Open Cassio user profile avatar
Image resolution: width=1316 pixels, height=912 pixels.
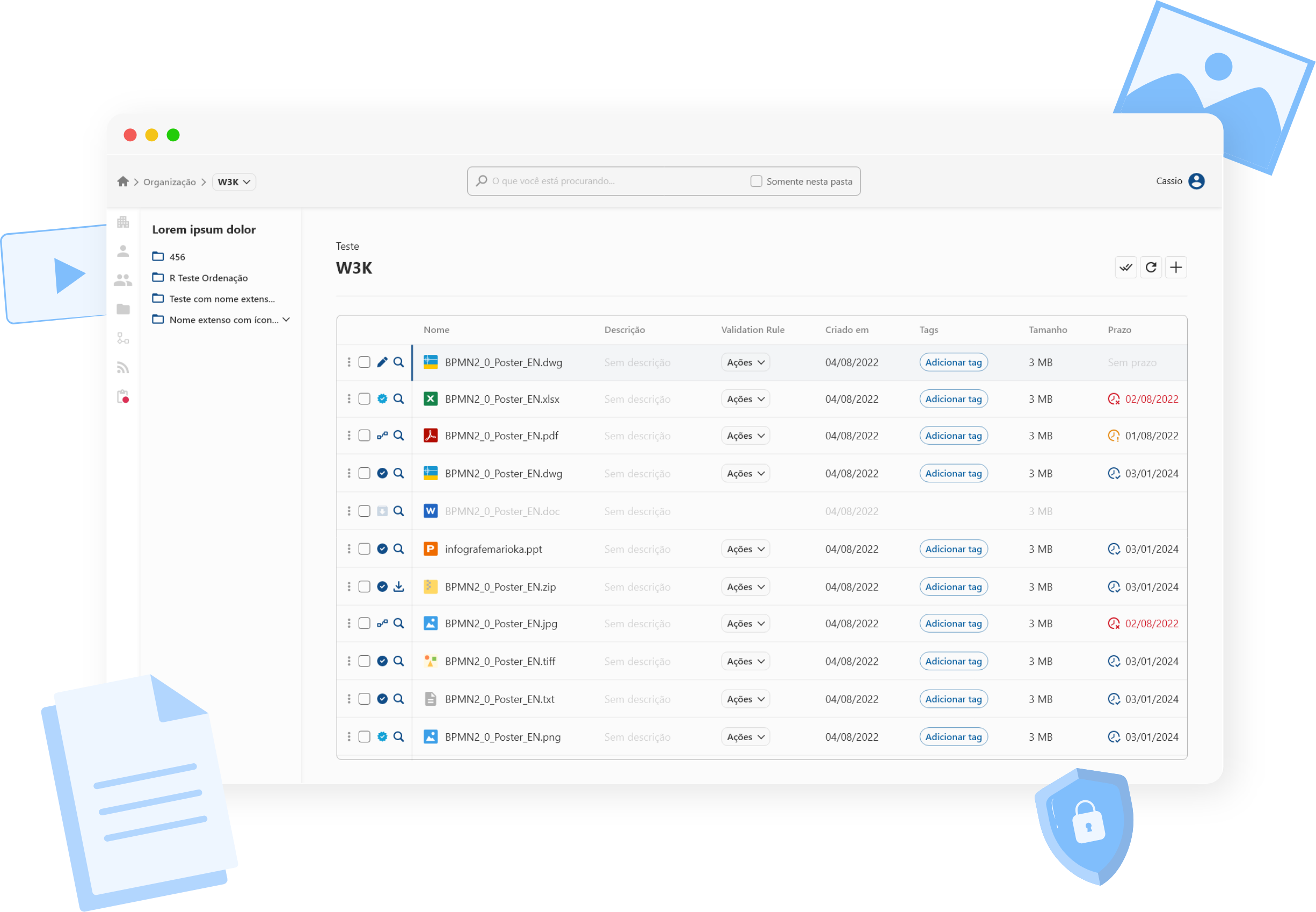1196,181
